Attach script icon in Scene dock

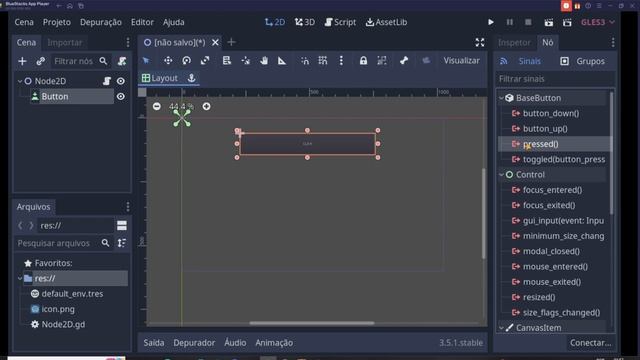(122, 61)
